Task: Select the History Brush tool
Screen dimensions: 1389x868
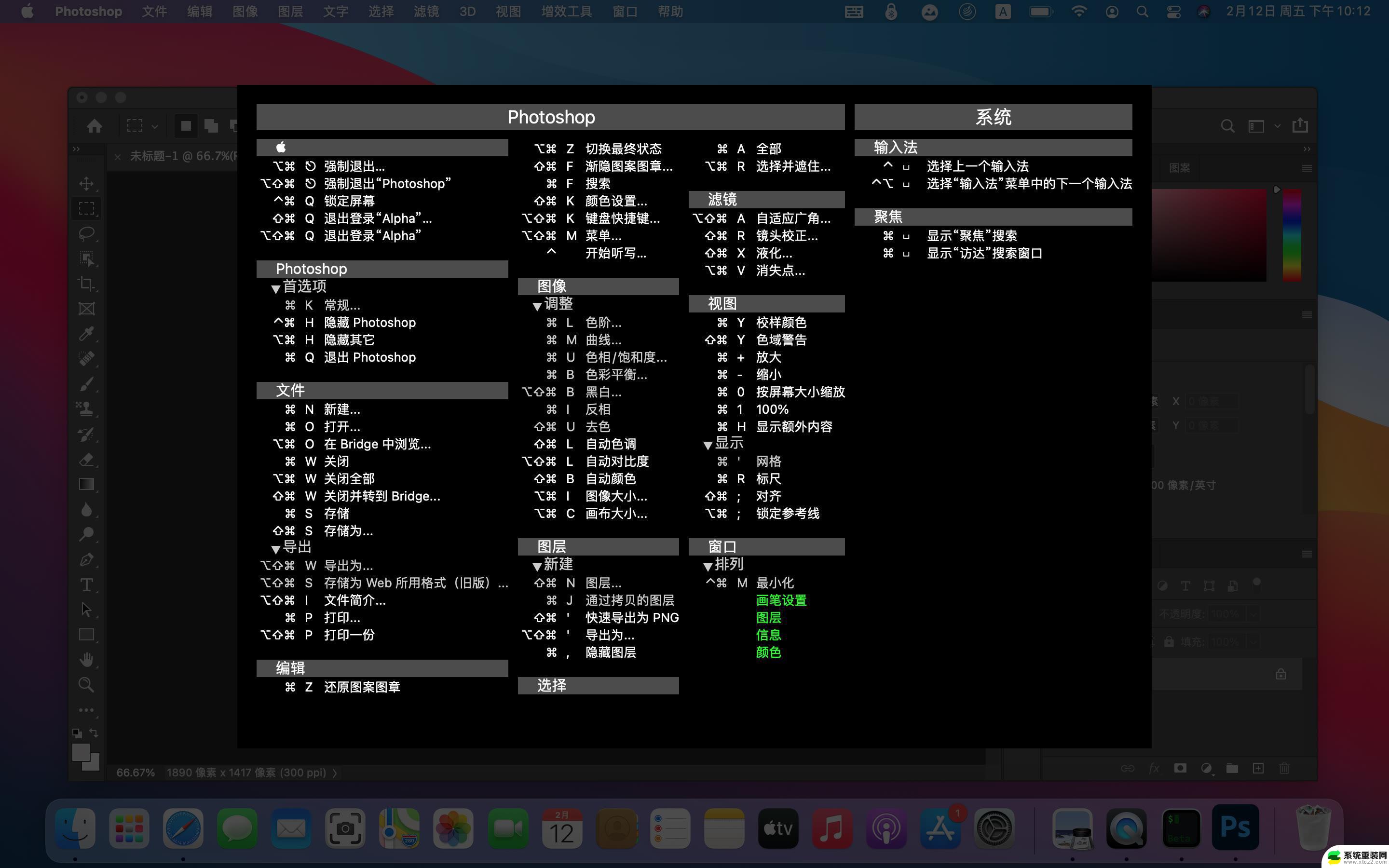Action: [x=86, y=434]
